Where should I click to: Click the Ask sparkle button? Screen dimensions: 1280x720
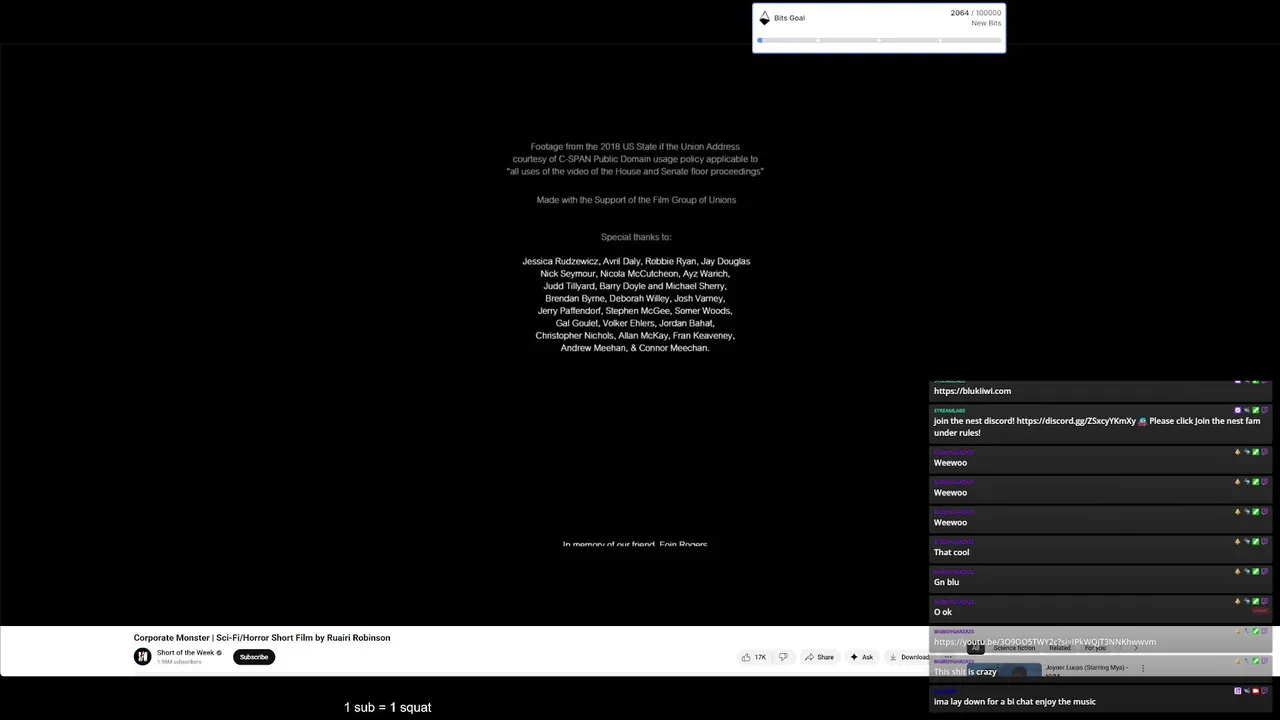862,657
